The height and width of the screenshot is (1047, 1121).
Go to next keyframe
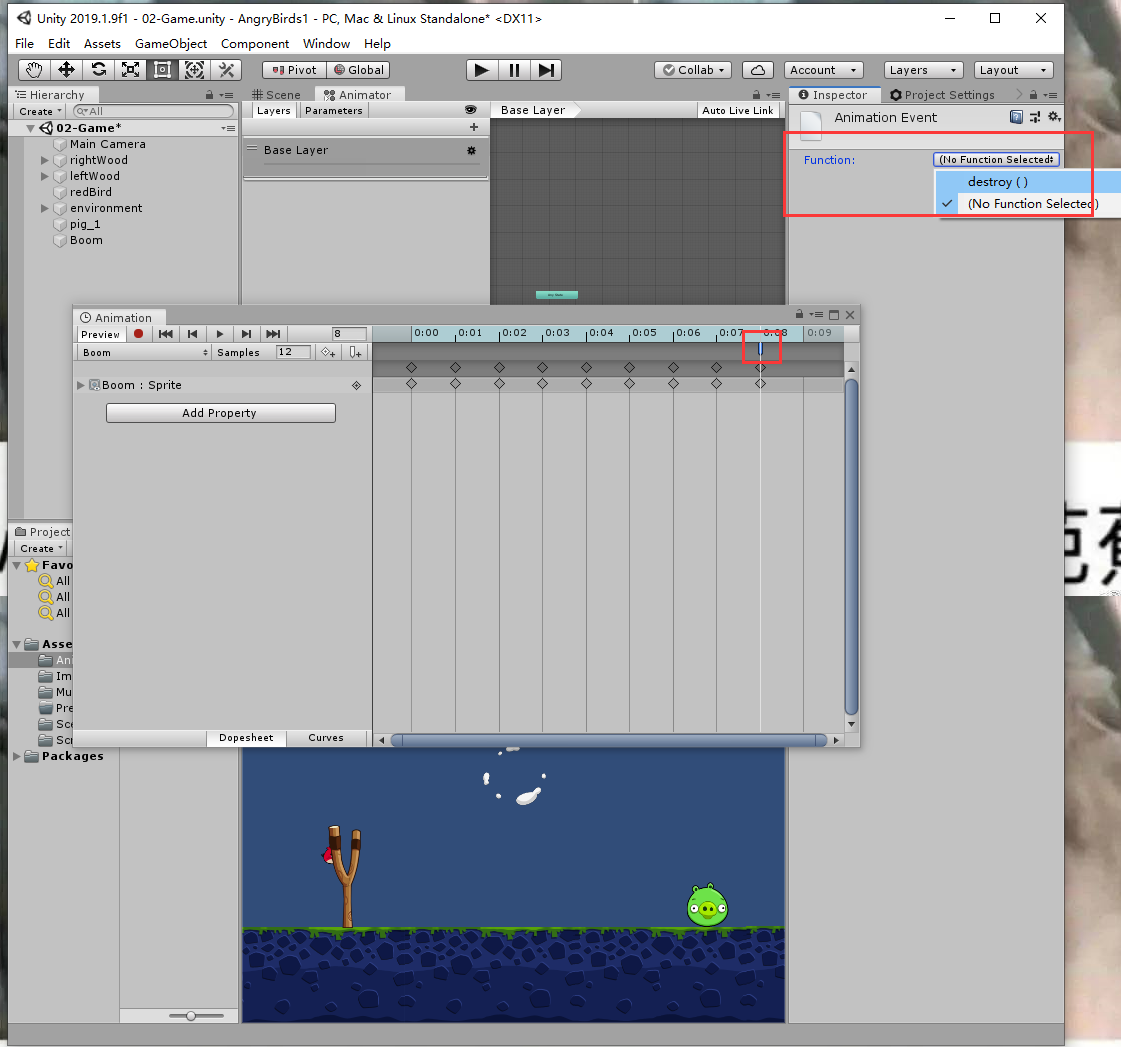tap(246, 334)
